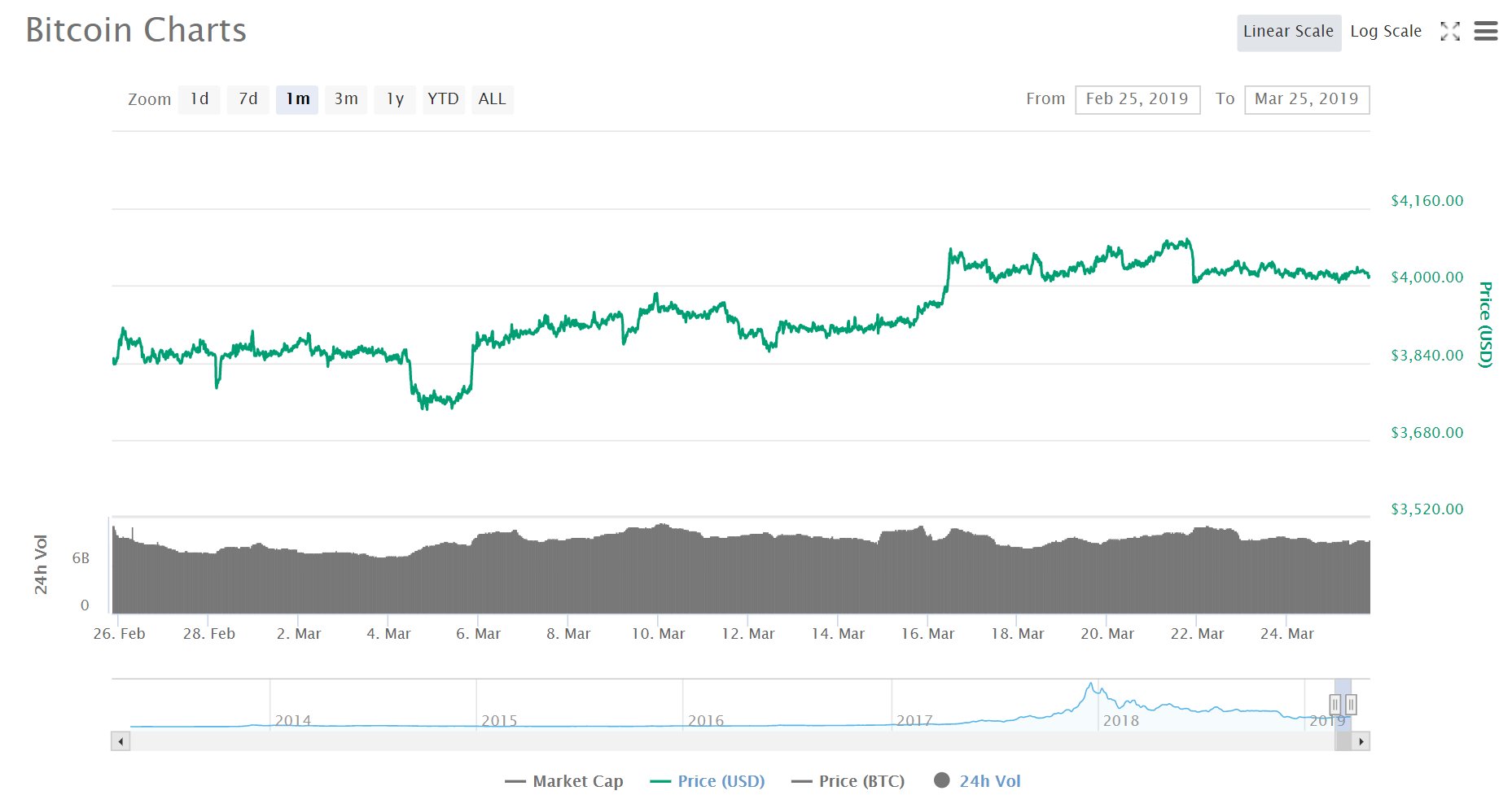Screen dimensions: 1512x804
Task: Click the 16. Mar date axis label
Action: [927, 634]
